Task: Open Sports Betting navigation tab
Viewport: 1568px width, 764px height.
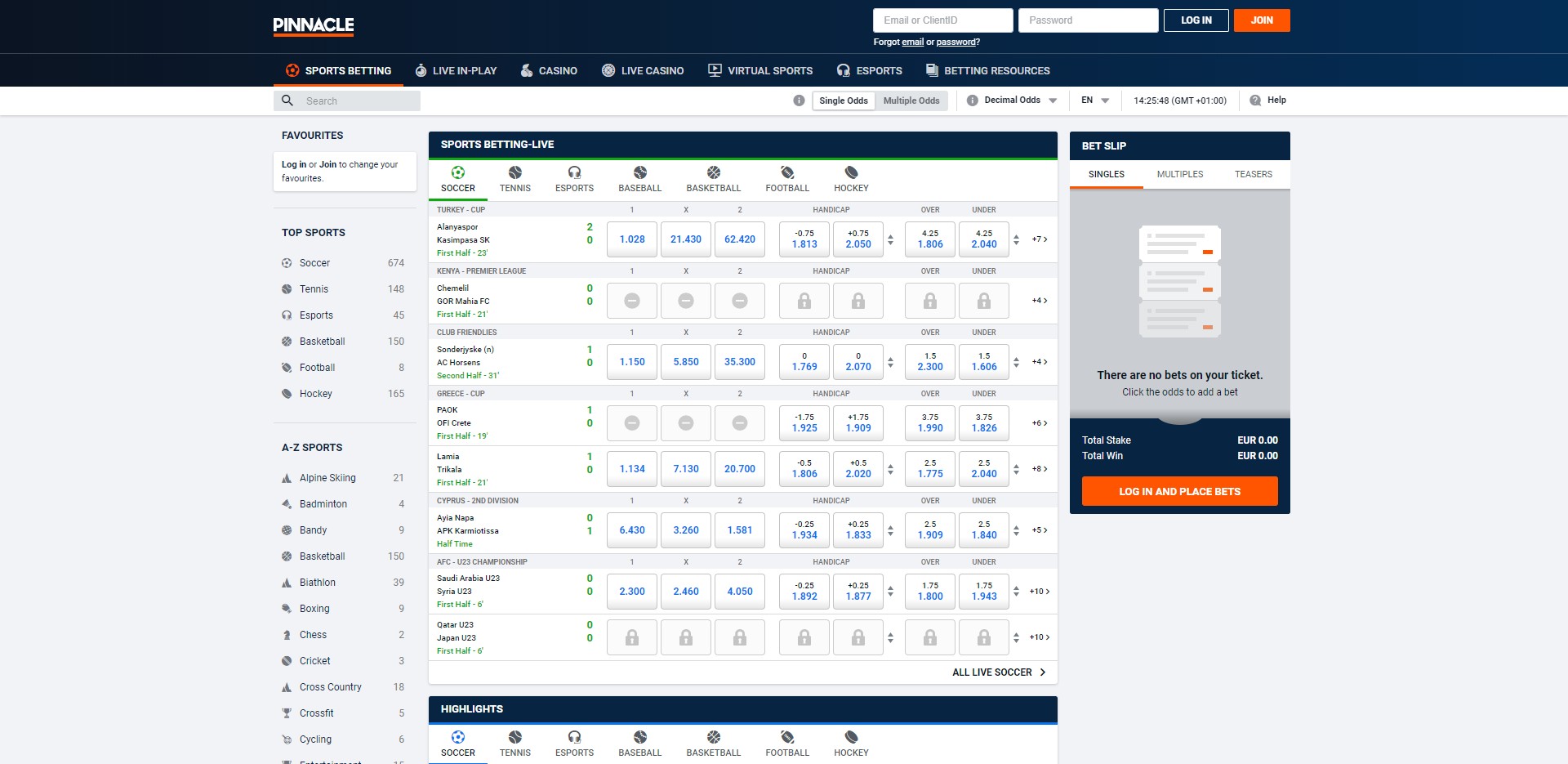Action: [338, 71]
